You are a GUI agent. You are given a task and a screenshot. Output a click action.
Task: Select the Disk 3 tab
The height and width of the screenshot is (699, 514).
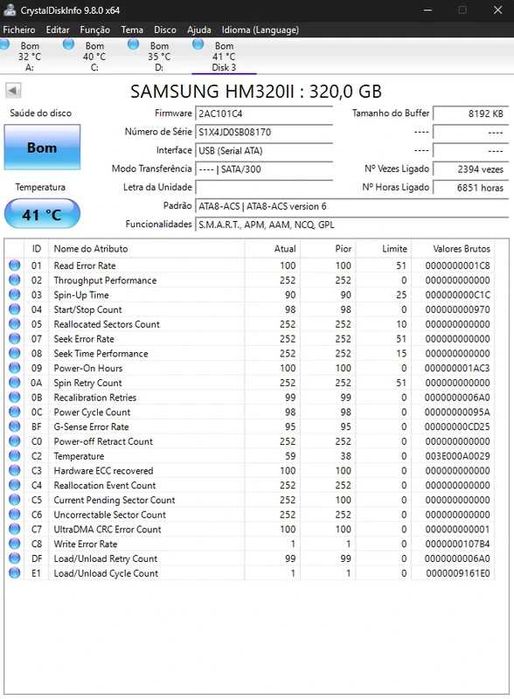pyautogui.click(x=223, y=56)
